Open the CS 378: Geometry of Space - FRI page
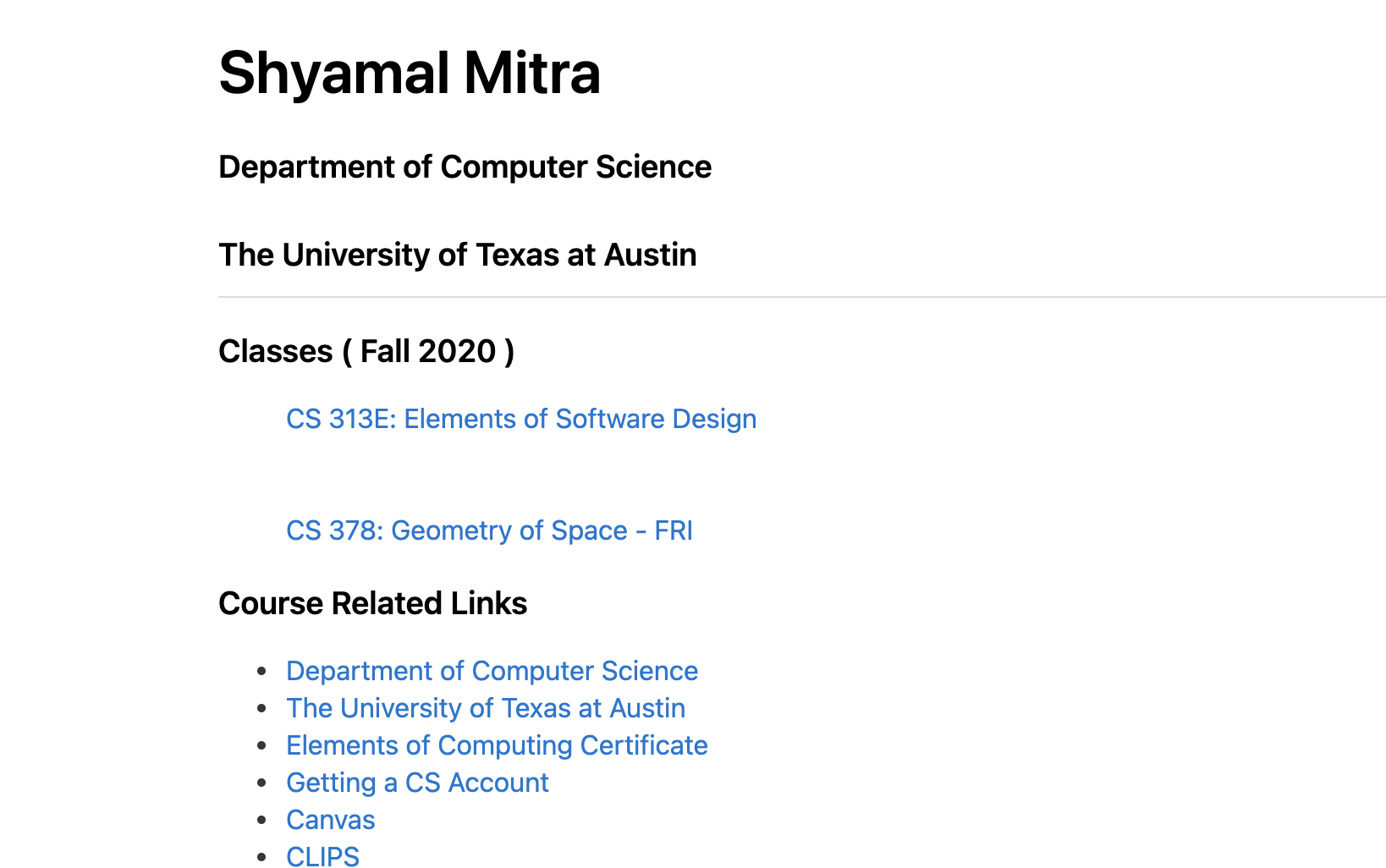Screen dimensions: 1386x868 pyautogui.click(x=489, y=530)
